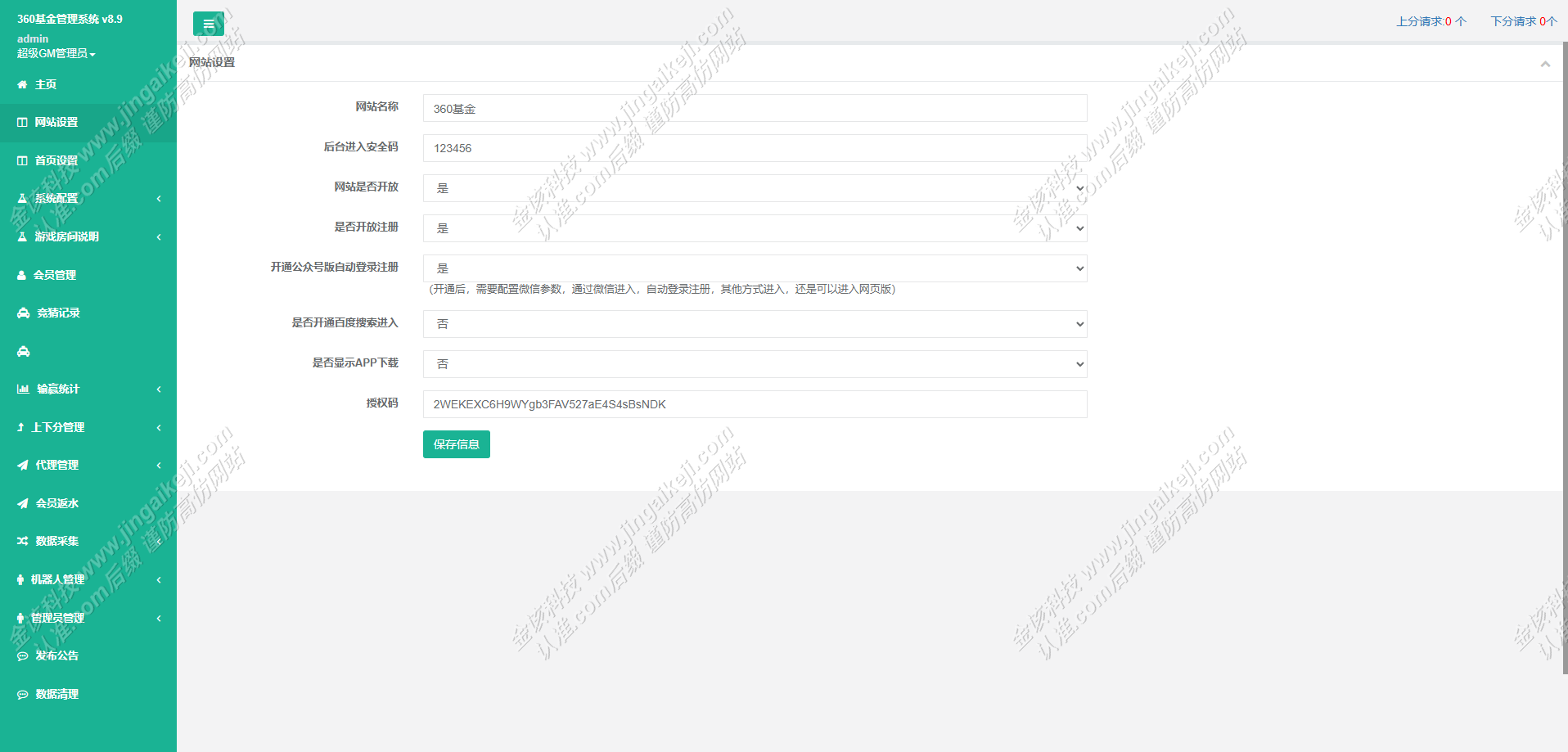The width and height of the screenshot is (1568, 752).
Task: Focus the 网站名称 input field
Action: pyautogui.click(x=755, y=108)
